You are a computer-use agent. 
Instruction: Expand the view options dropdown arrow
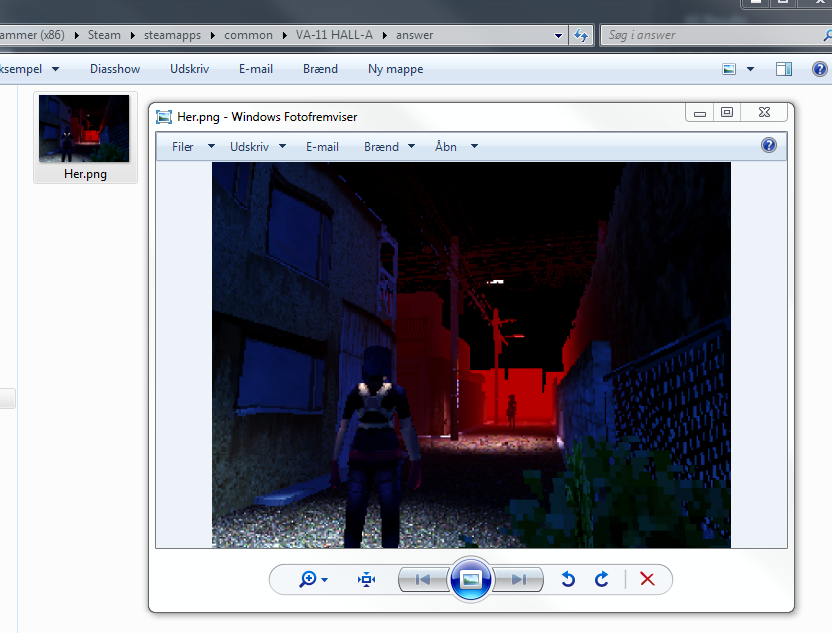tap(750, 69)
